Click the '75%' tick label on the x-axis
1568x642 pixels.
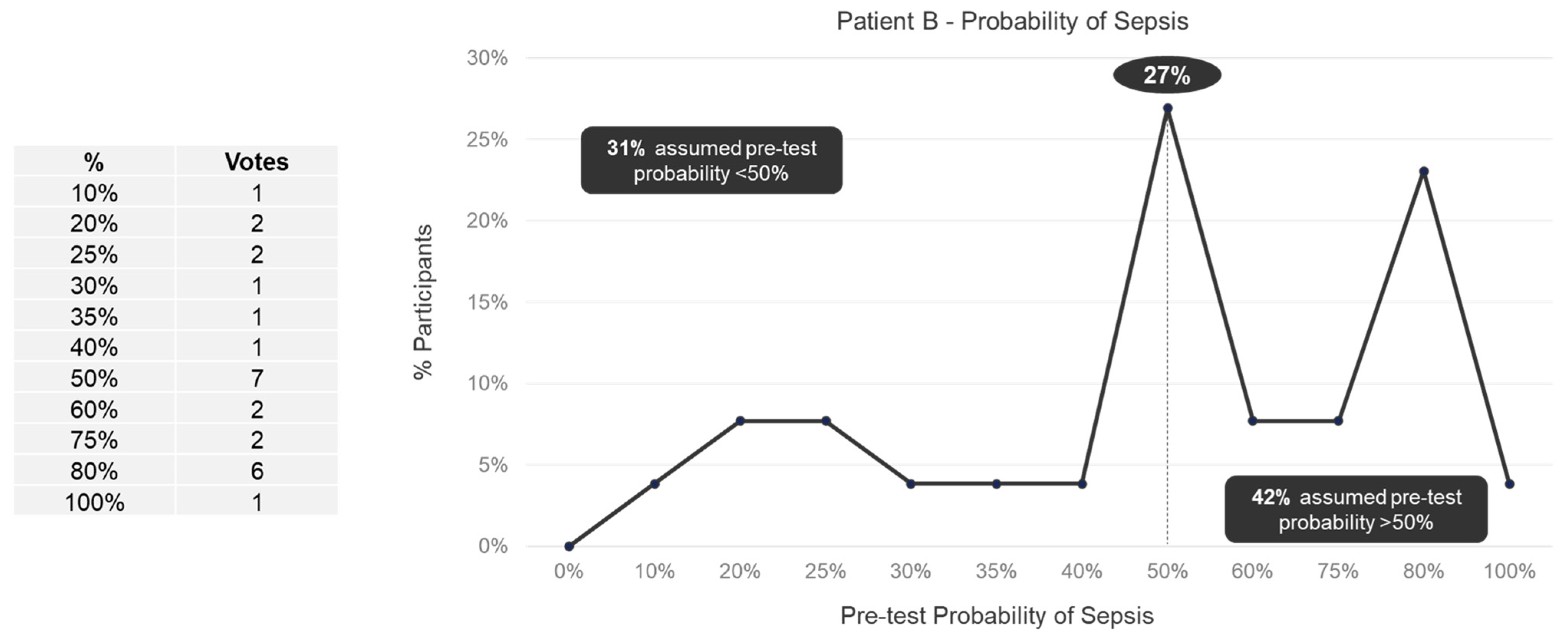pos(1337,571)
